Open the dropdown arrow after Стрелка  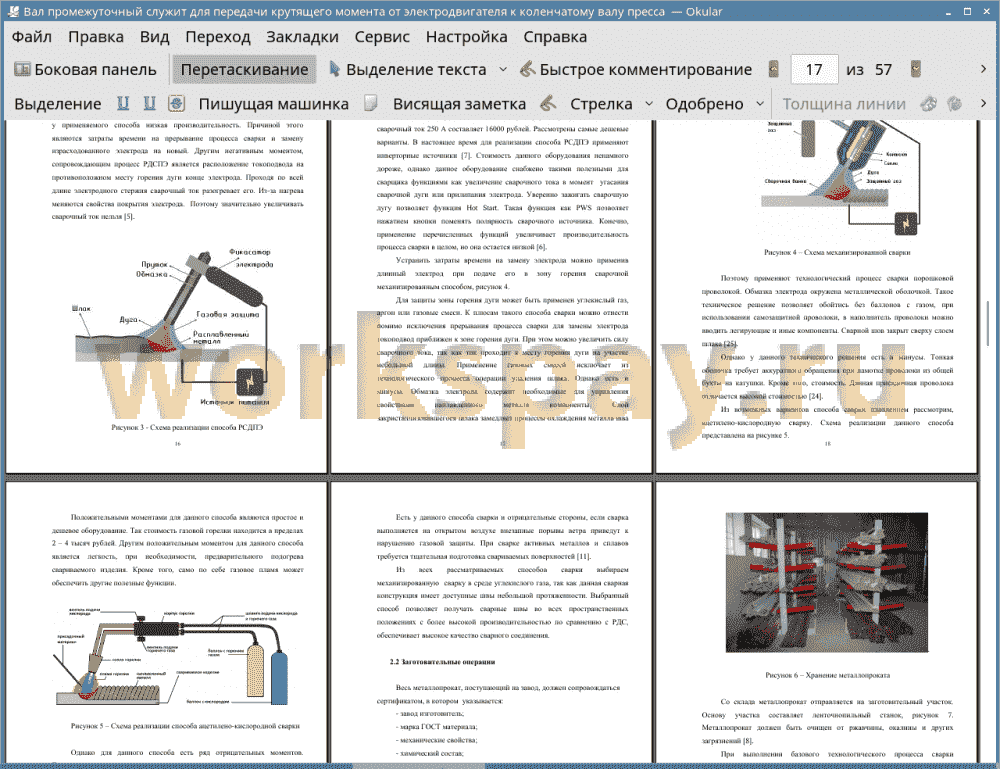coord(649,103)
